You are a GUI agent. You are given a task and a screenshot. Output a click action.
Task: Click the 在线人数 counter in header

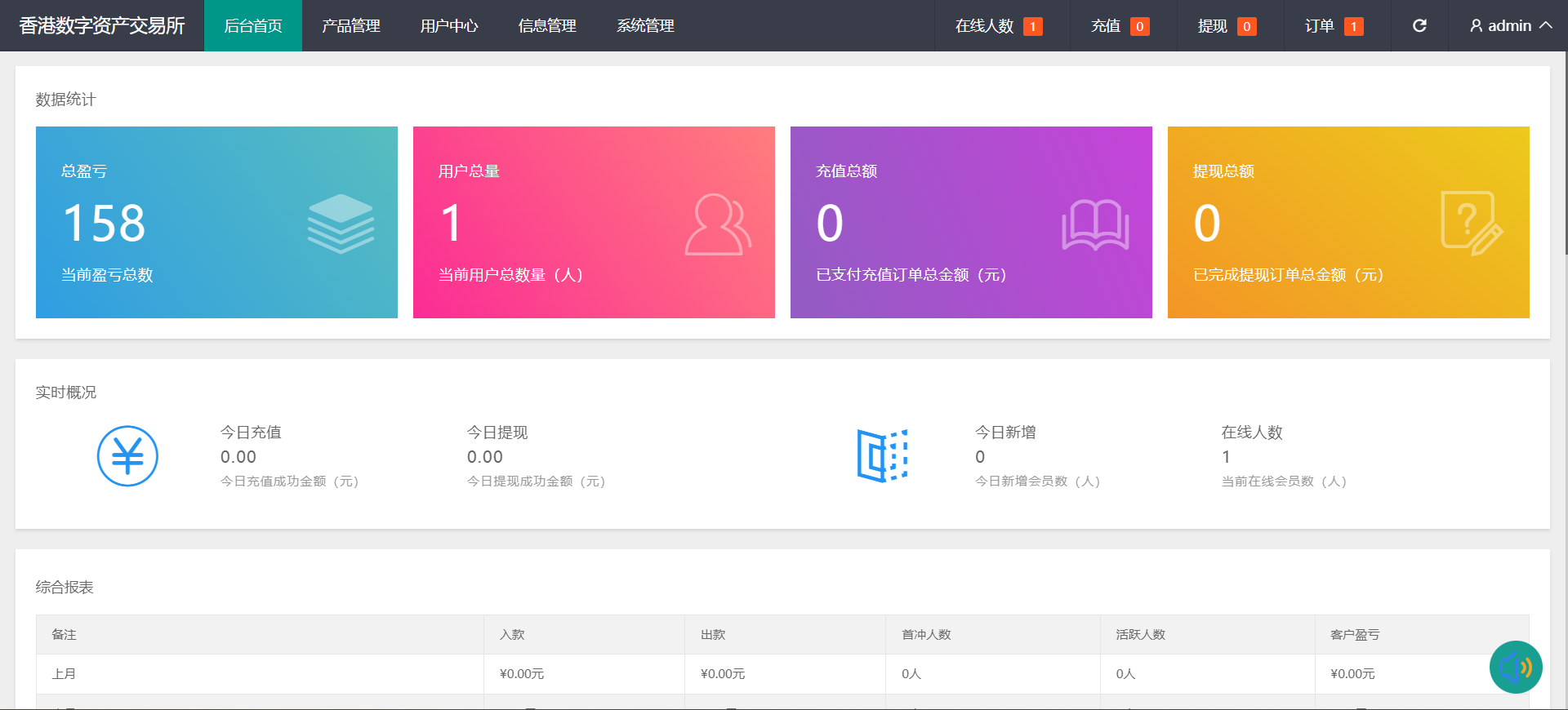tap(998, 26)
